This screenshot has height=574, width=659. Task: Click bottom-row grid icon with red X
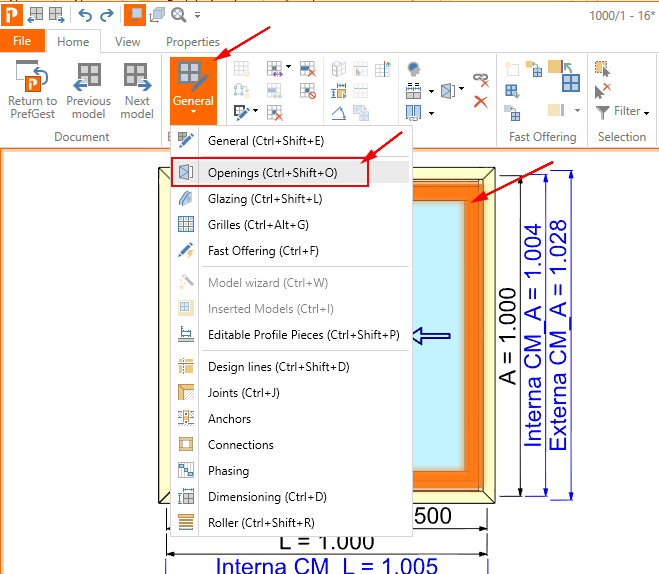click(x=274, y=112)
